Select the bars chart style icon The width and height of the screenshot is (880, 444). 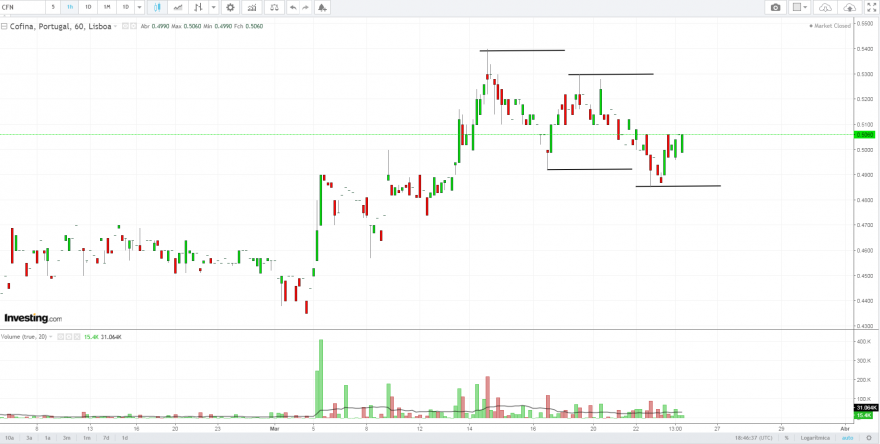coord(198,7)
